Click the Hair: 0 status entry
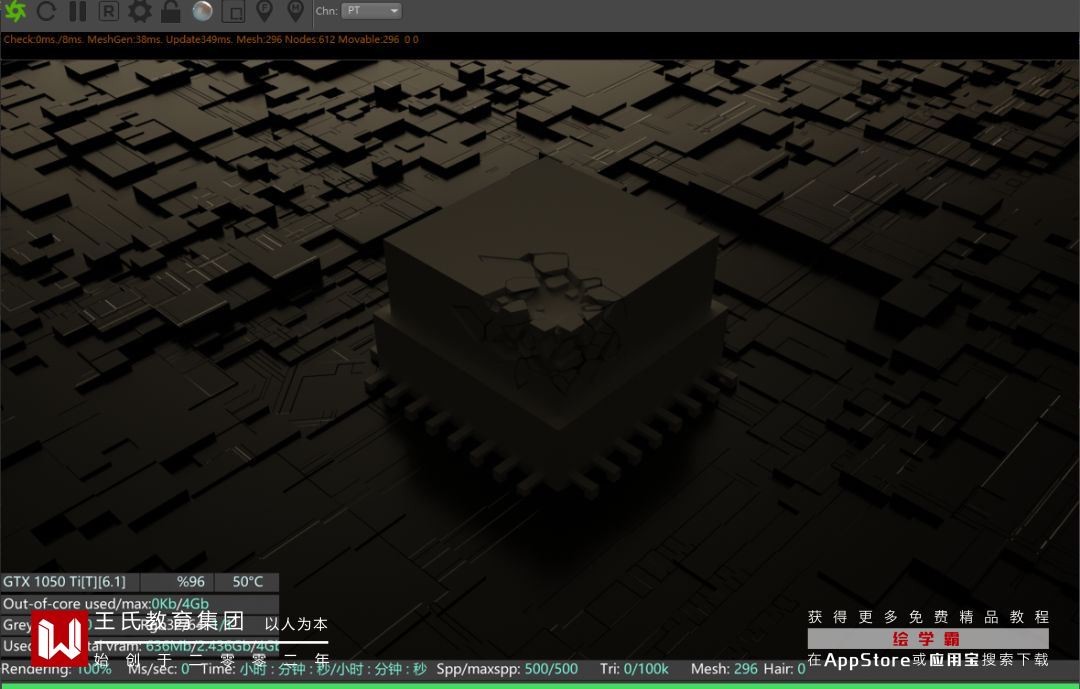This screenshot has width=1080, height=689. [785, 669]
